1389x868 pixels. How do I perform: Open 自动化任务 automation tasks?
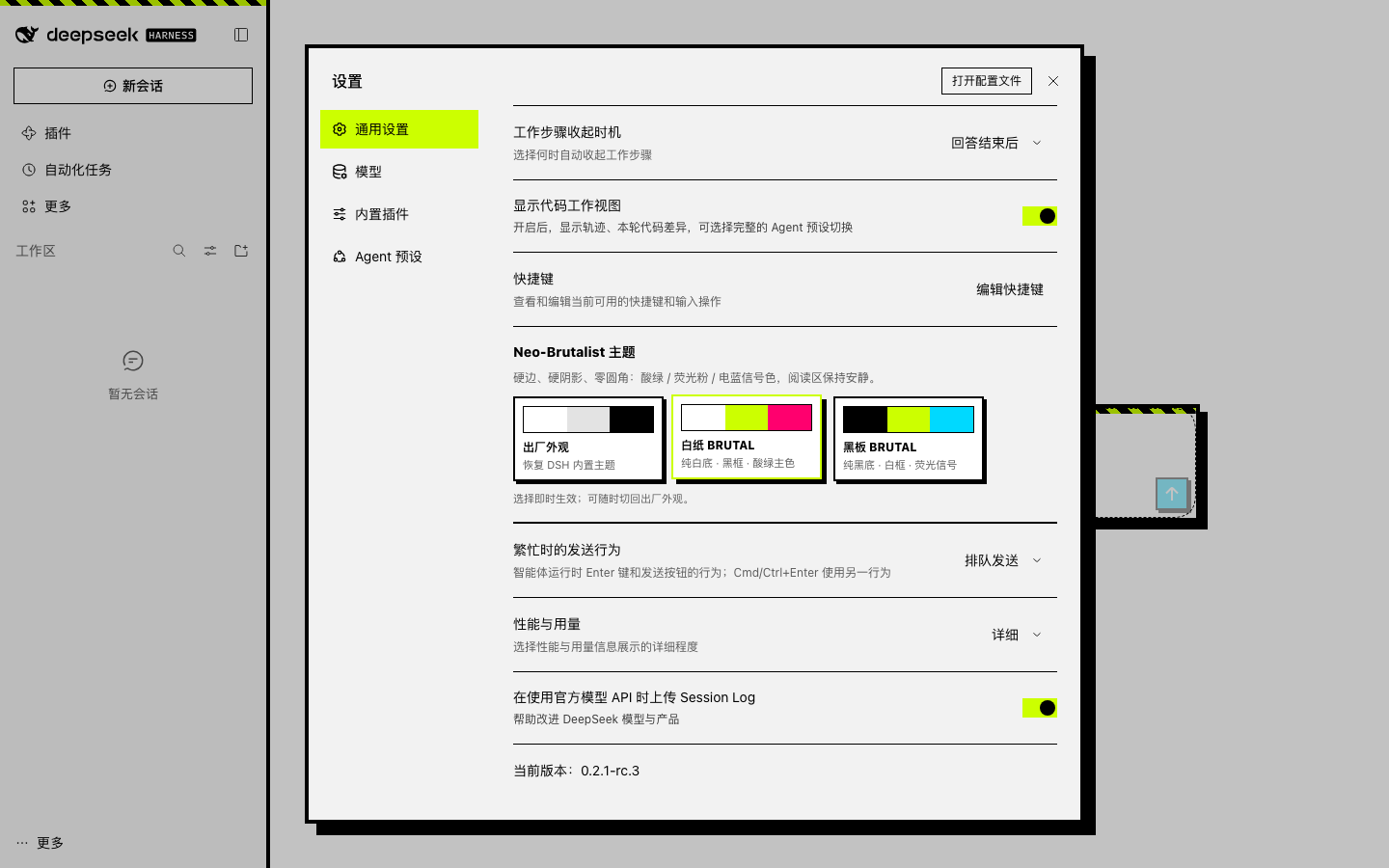tap(133, 170)
